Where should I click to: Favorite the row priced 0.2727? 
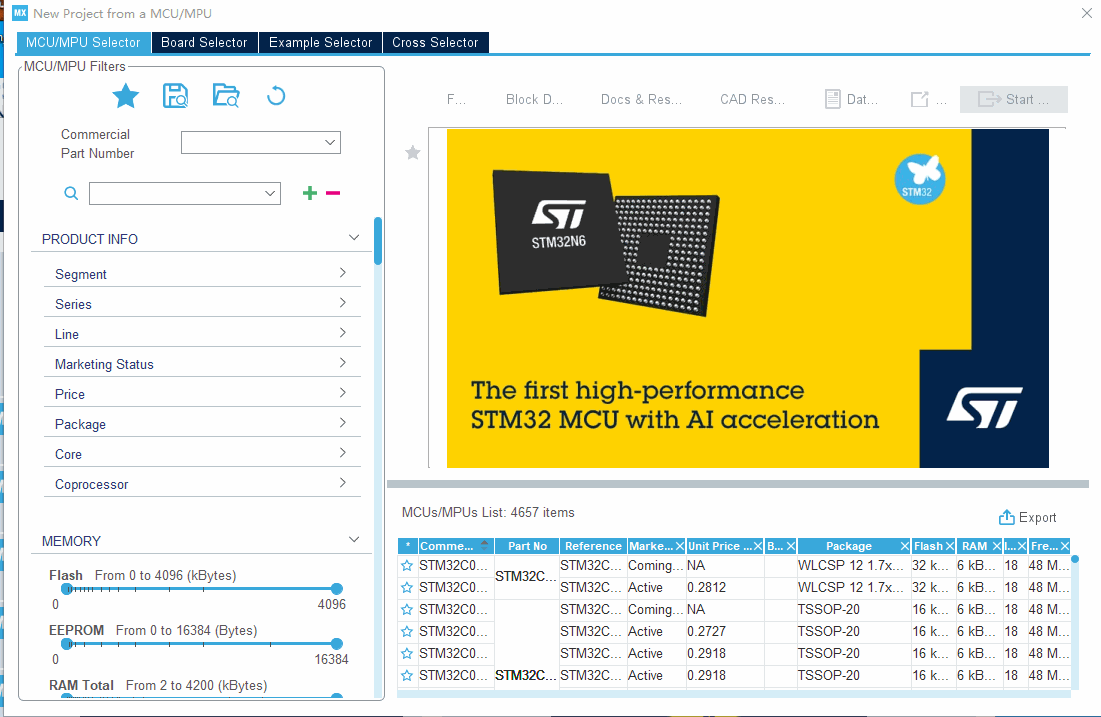(407, 631)
